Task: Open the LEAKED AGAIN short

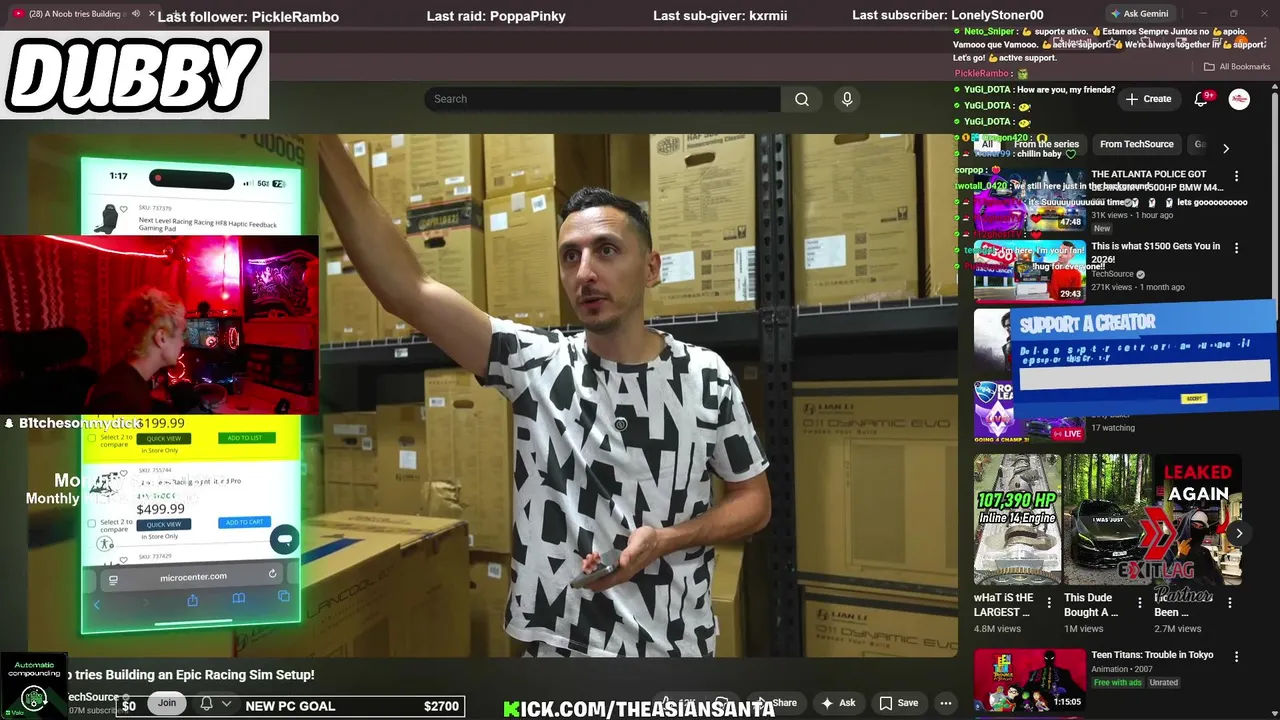Action: click(1198, 519)
